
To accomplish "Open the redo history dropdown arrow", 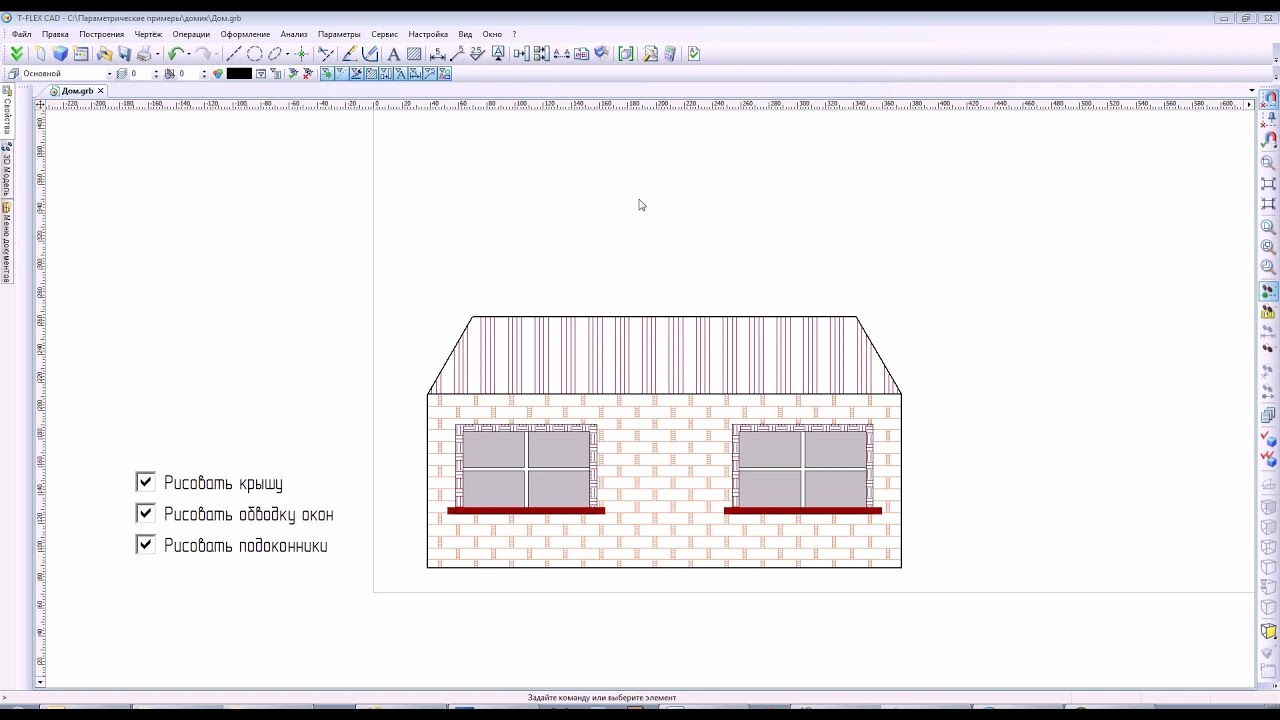I will 216,54.
